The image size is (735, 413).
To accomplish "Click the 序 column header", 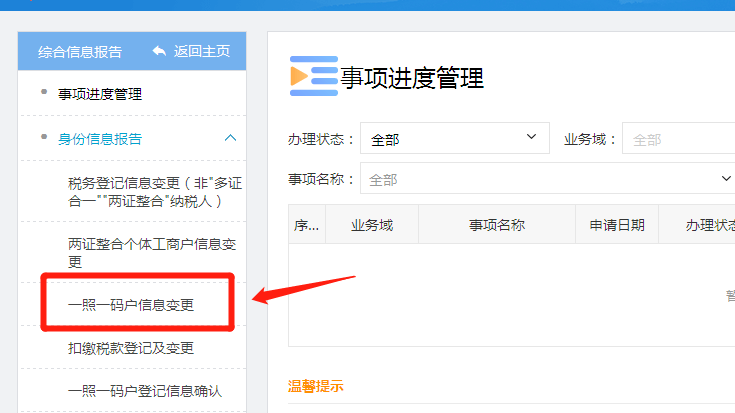I will (306, 225).
